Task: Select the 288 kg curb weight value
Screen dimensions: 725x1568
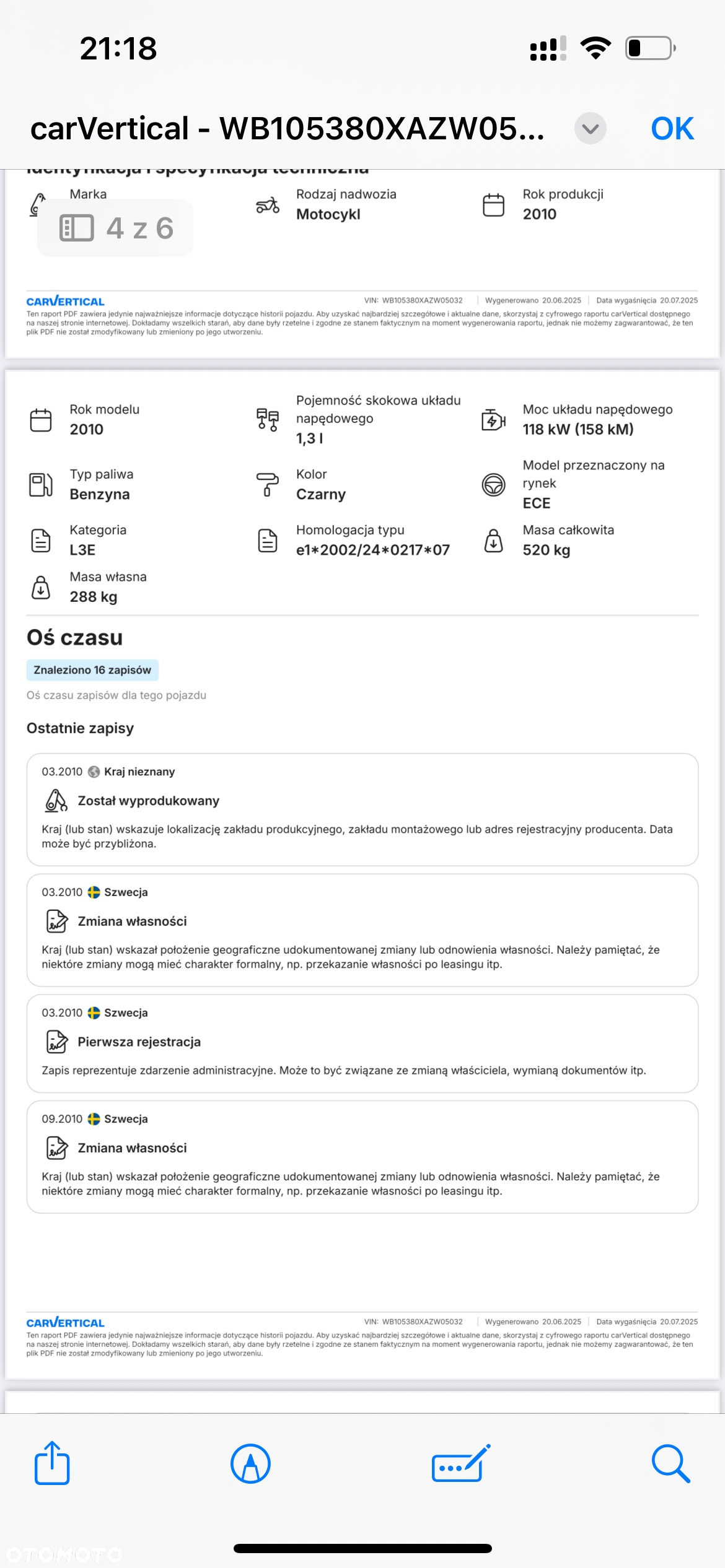Action: (x=94, y=597)
